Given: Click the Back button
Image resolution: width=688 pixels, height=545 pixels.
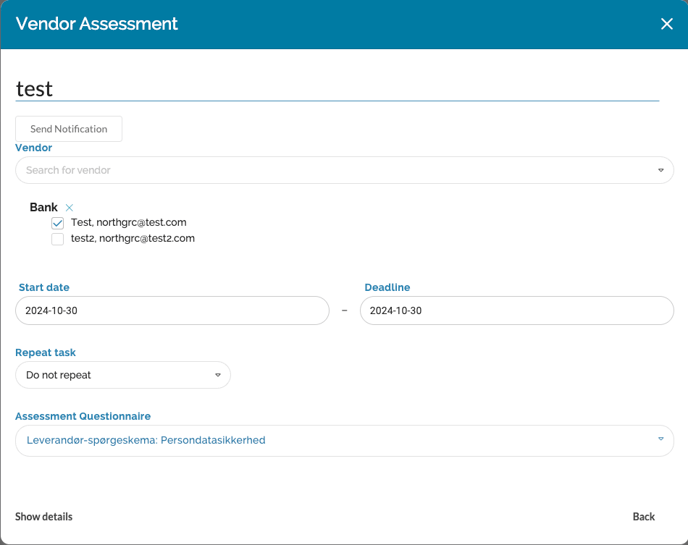Looking at the screenshot, I should pos(643,517).
